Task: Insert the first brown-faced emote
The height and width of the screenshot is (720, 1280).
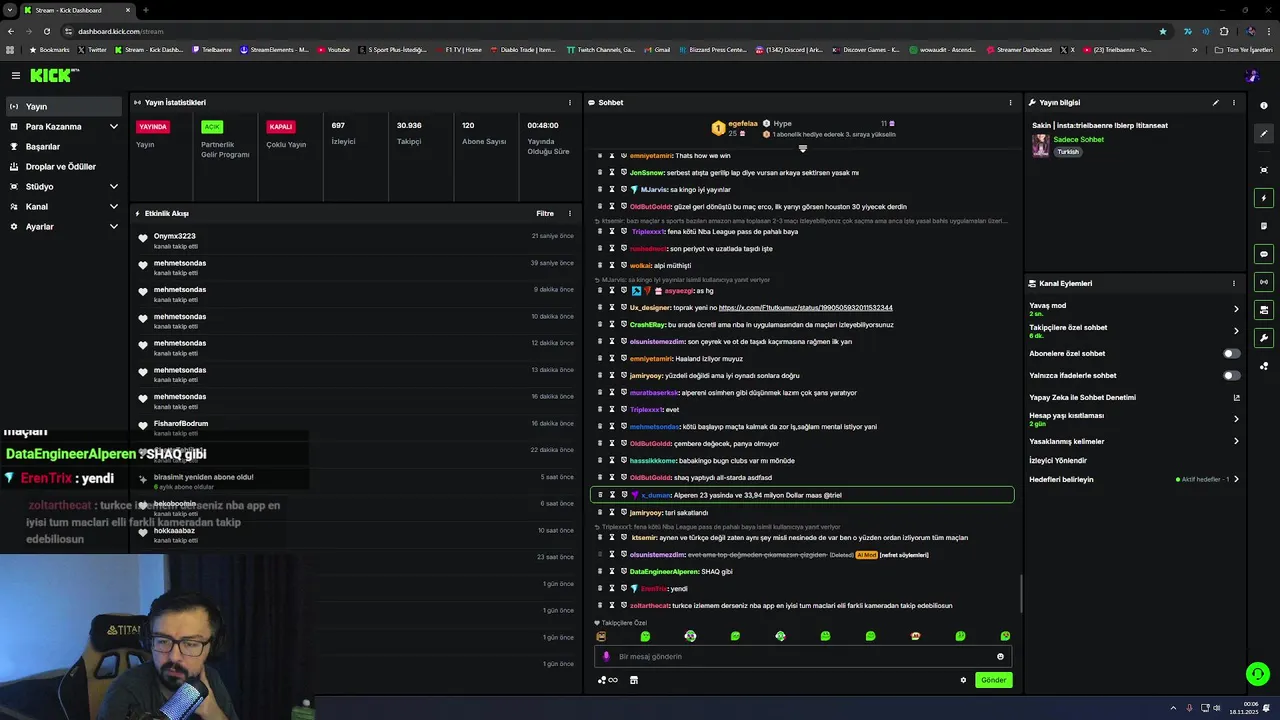Action: coord(601,636)
